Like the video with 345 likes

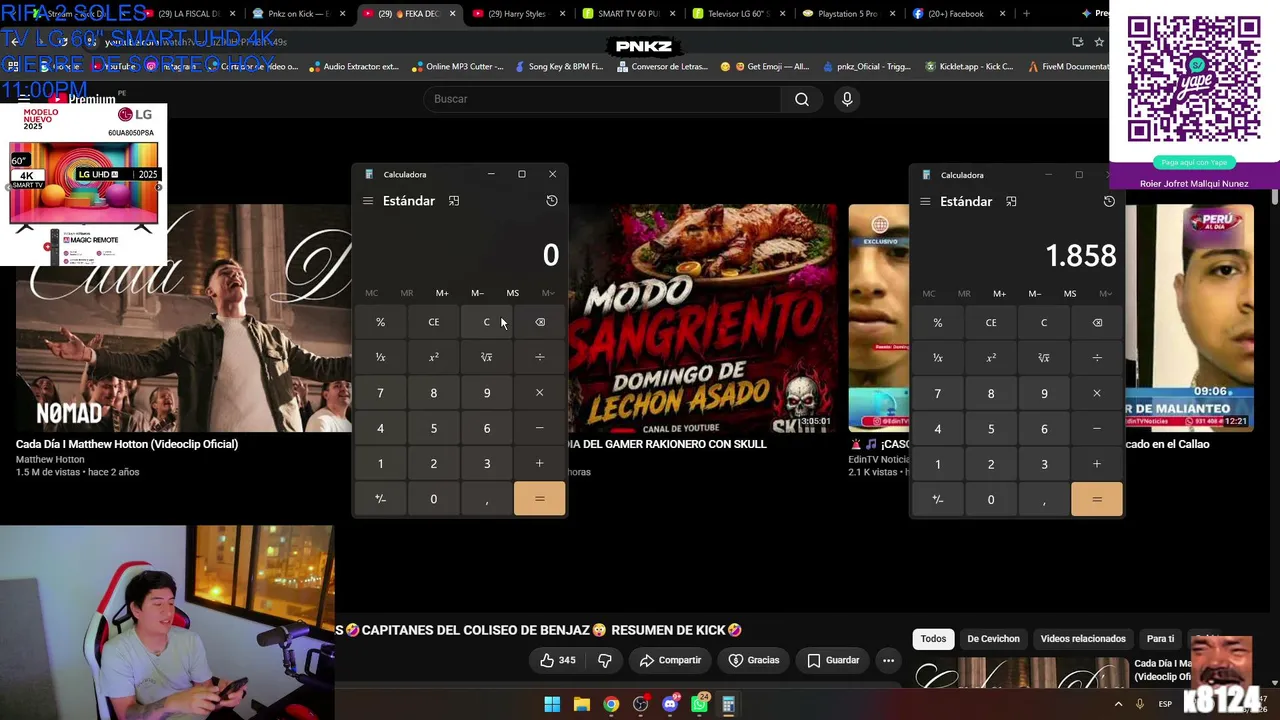point(557,660)
